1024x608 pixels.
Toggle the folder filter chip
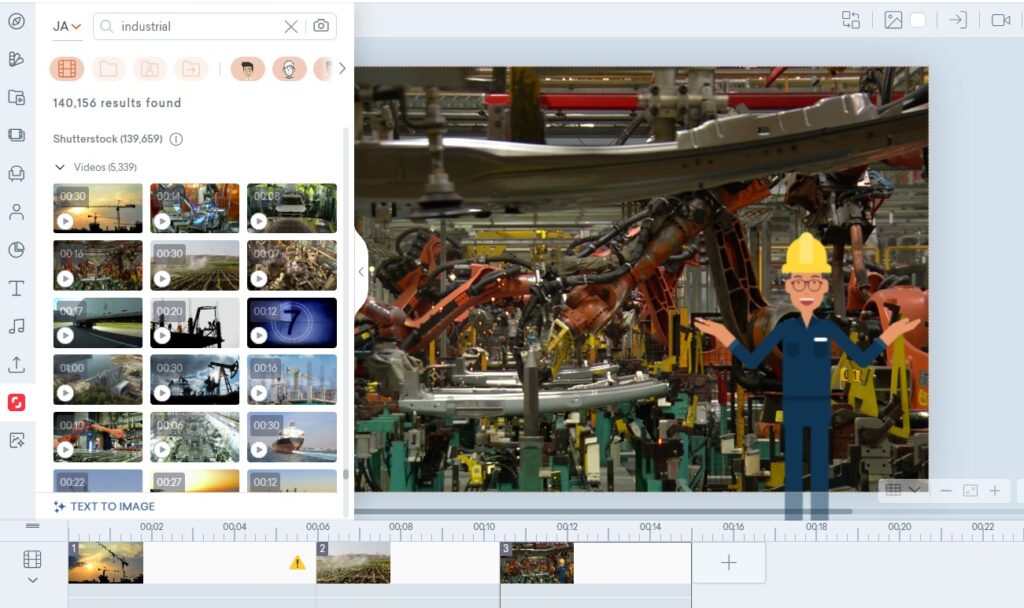pos(108,69)
